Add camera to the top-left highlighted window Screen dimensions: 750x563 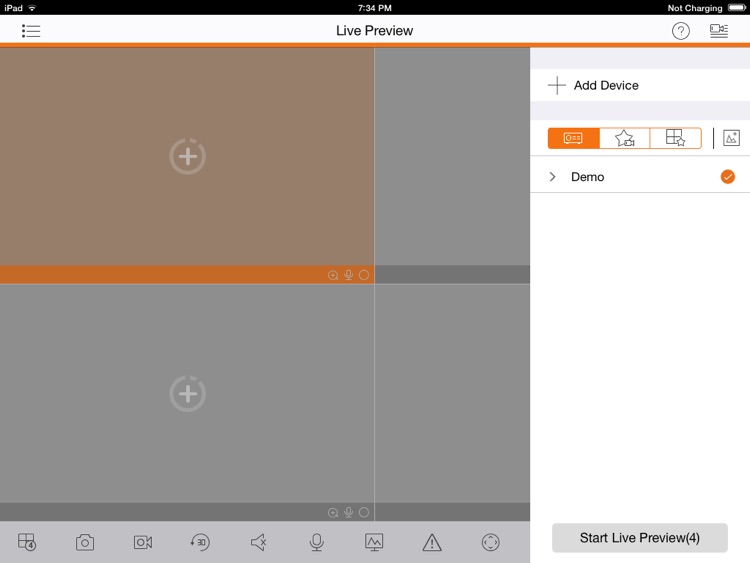tap(188, 156)
